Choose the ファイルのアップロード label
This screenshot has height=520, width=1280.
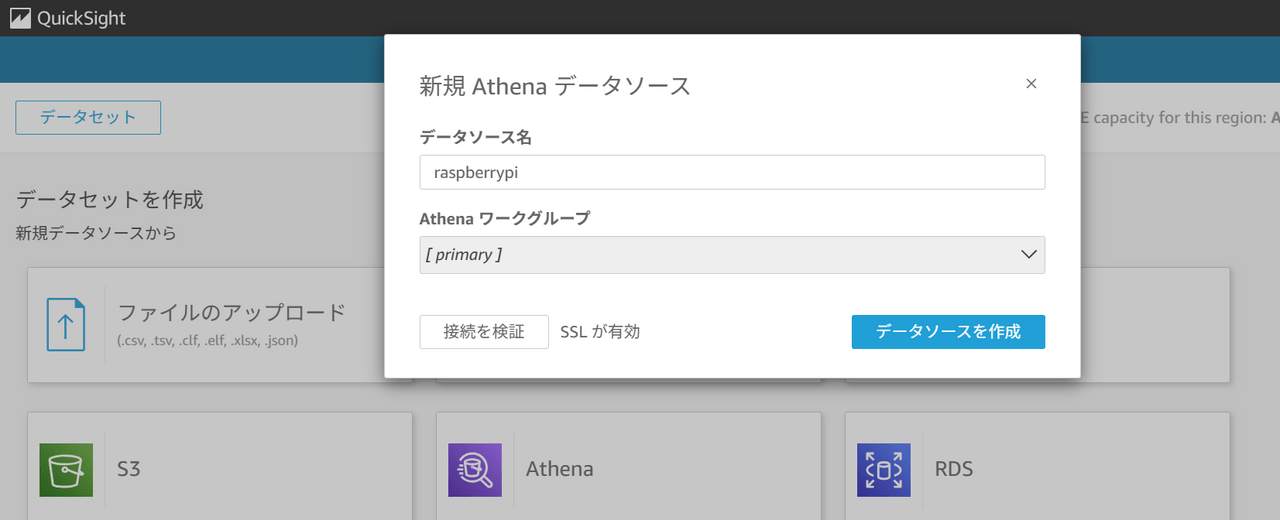point(232,312)
